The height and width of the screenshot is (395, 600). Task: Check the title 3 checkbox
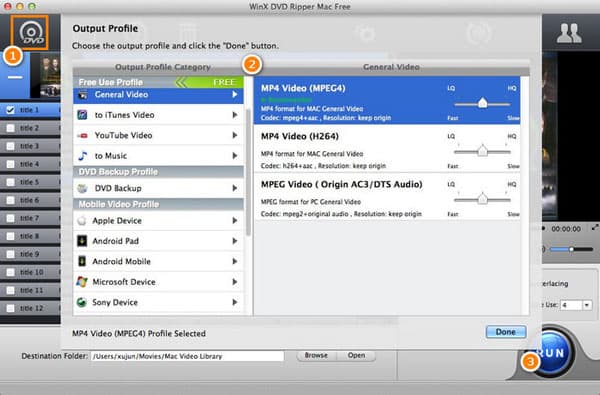(10, 146)
